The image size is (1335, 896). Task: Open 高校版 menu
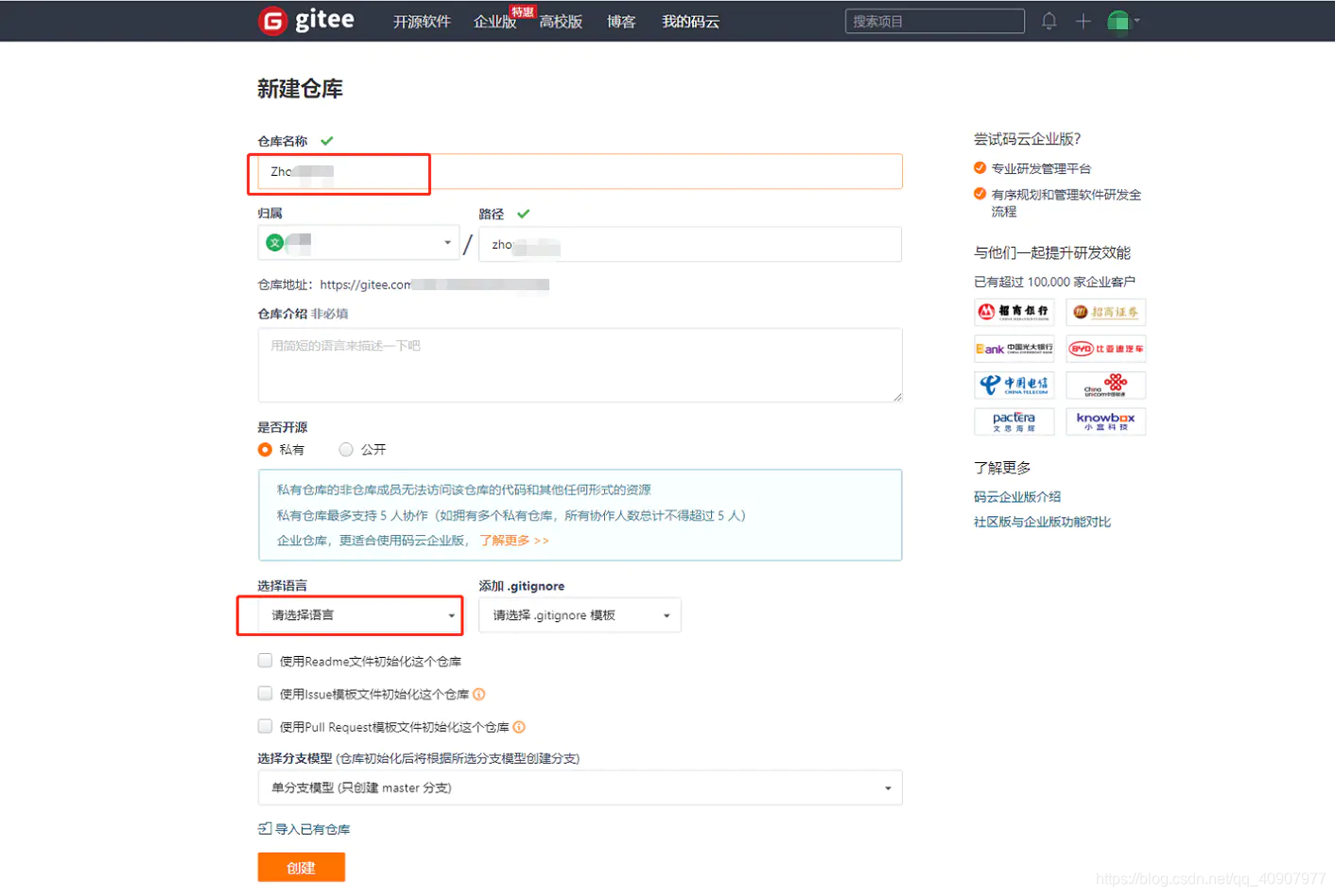pos(561,22)
